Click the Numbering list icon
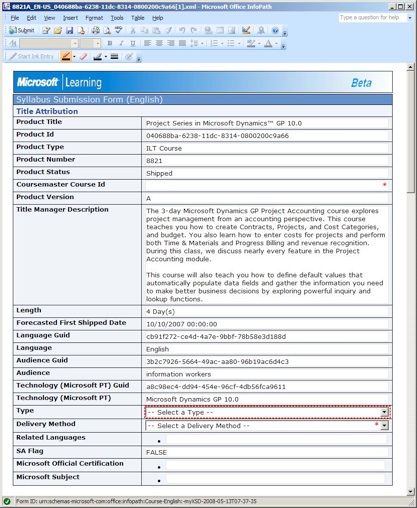Image resolution: width=417 pixels, height=508 pixels. tap(214, 43)
